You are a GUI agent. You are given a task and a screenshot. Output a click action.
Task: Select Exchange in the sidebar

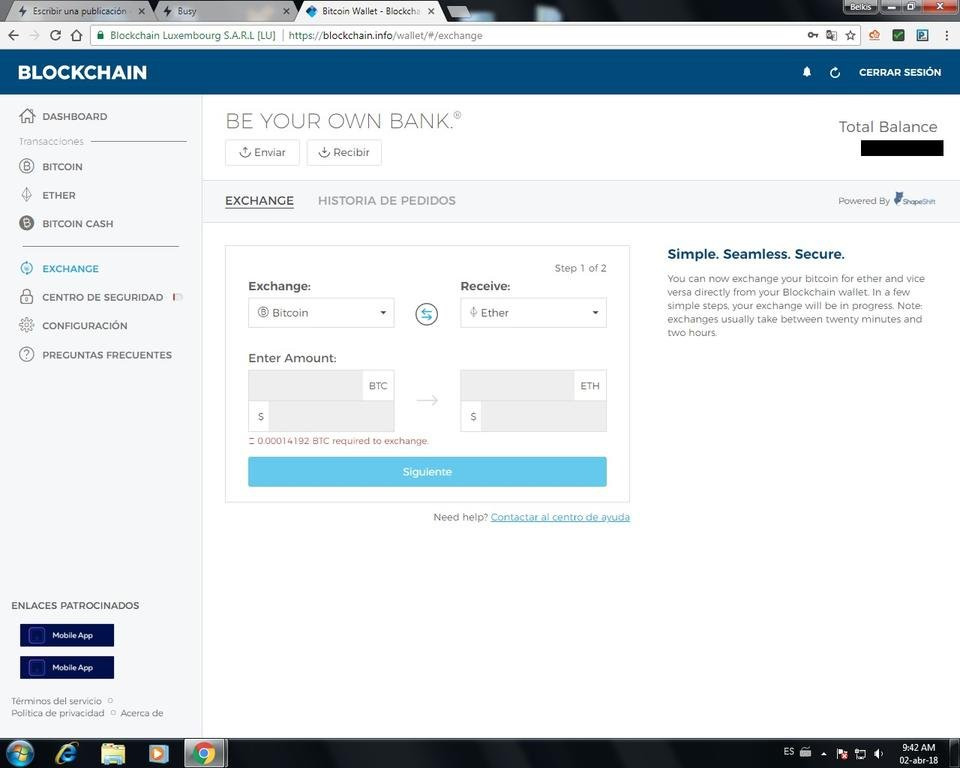[59, 268]
